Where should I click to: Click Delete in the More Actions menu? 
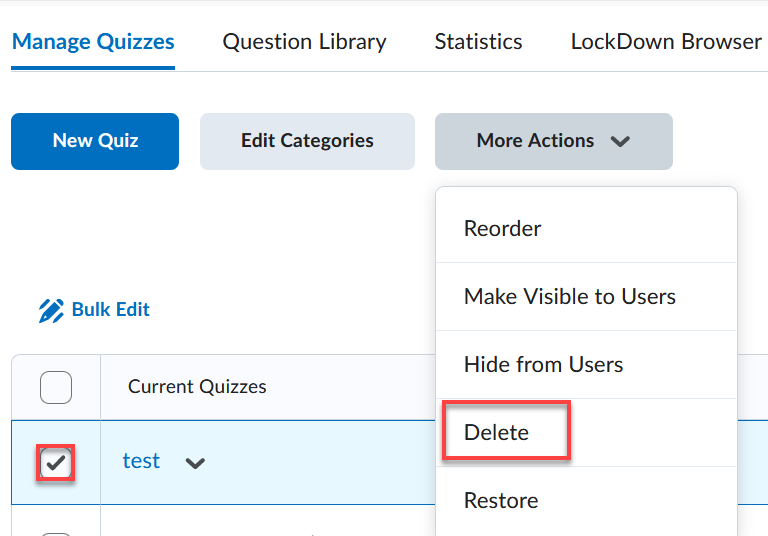[x=497, y=432]
